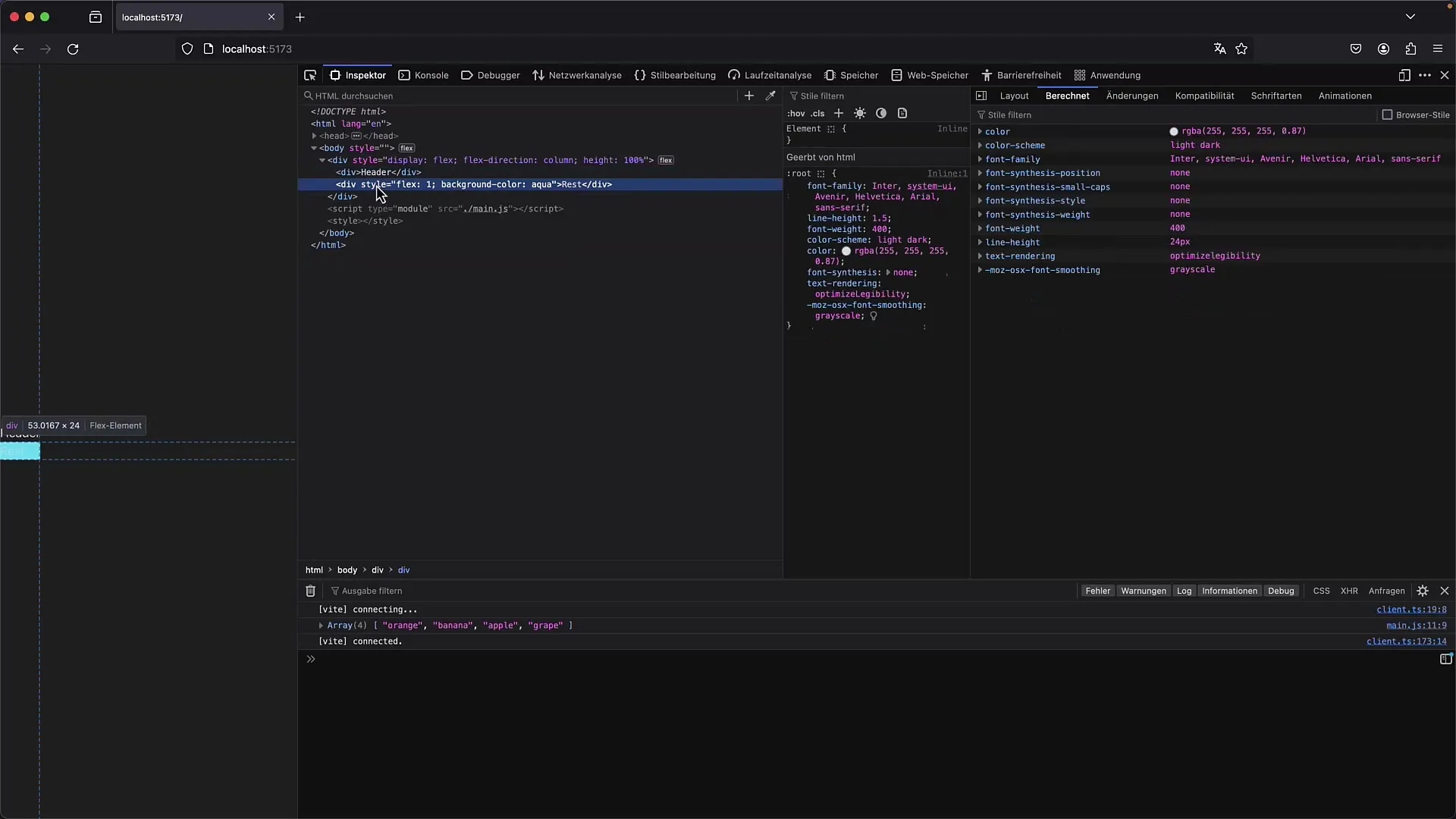This screenshot has width=1456, height=819.
Task: Add new HTML node with plus icon
Action: tap(749, 96)
